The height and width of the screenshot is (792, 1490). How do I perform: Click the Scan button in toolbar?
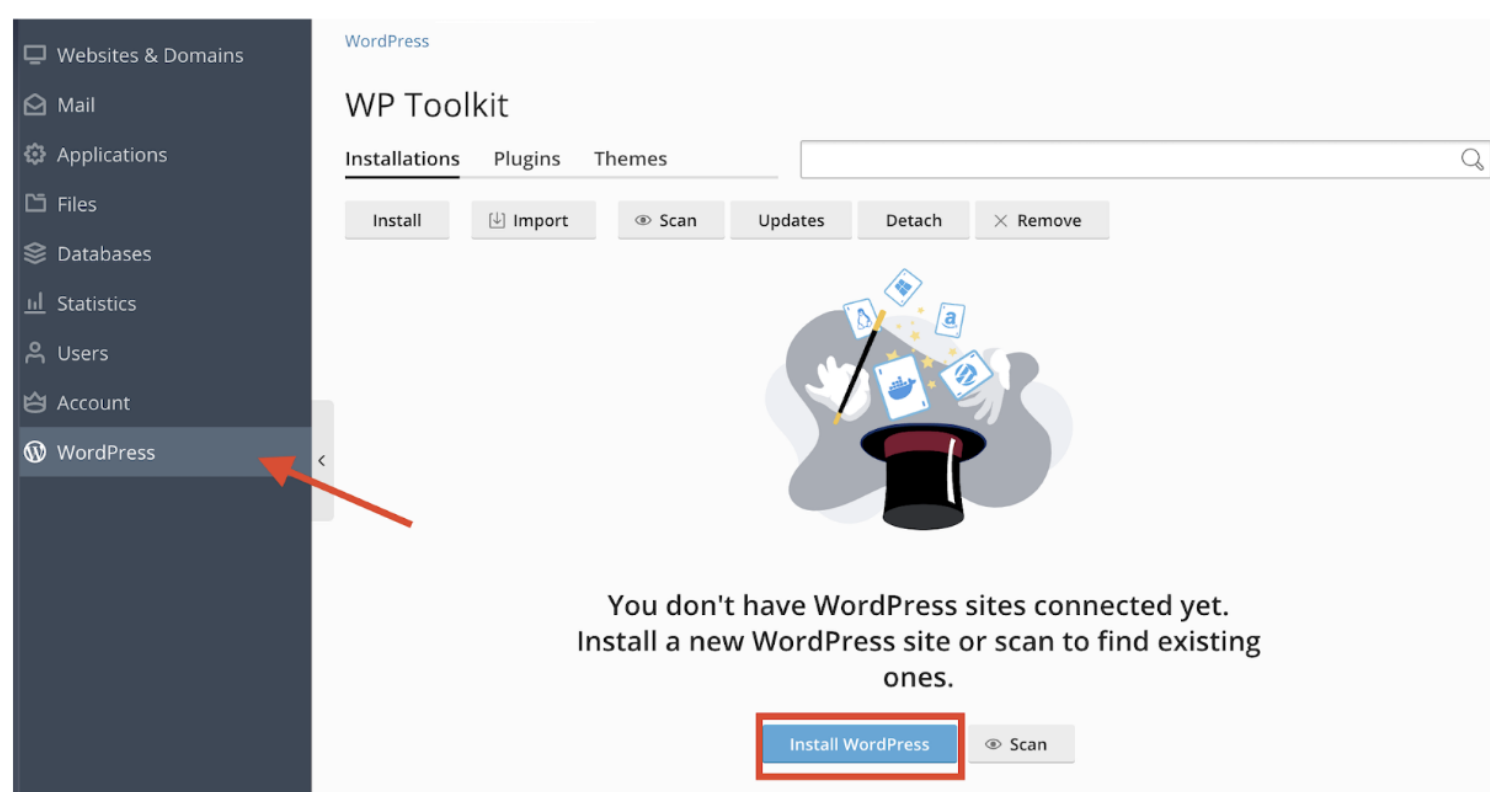point(671,221)
